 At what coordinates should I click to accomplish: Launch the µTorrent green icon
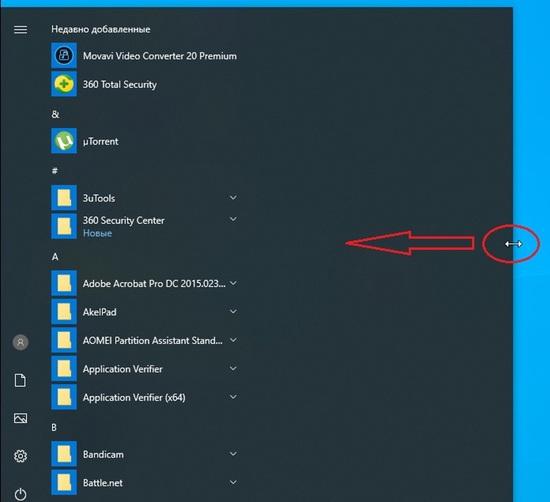pyautogui.click(x=64, y=141)
